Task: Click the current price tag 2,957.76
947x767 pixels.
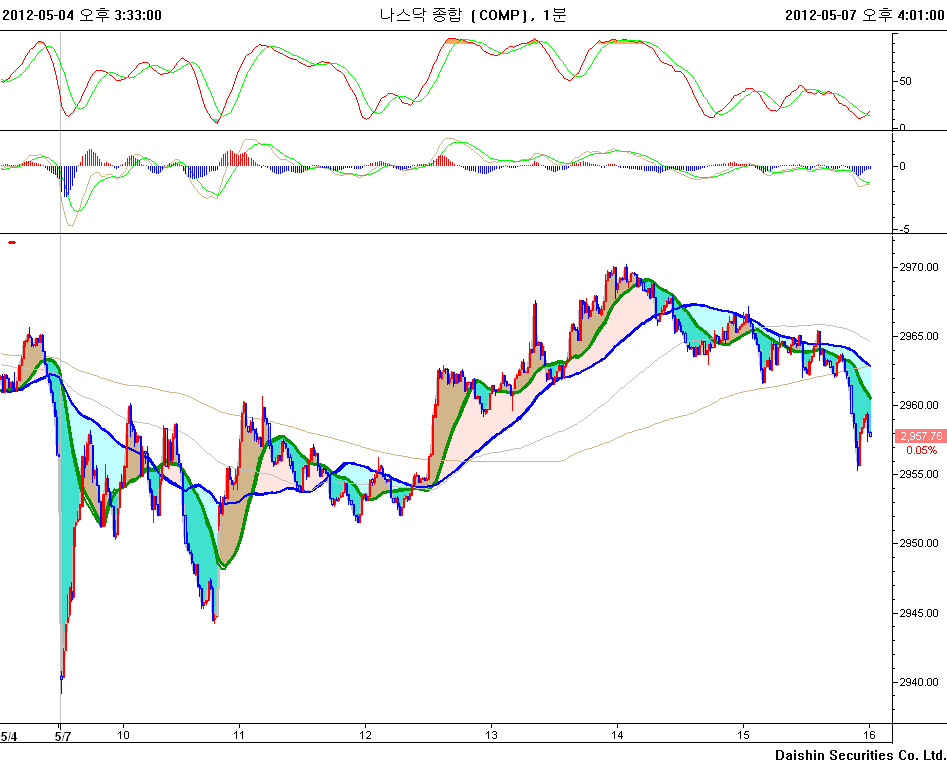Action: (x=919, y=436)
